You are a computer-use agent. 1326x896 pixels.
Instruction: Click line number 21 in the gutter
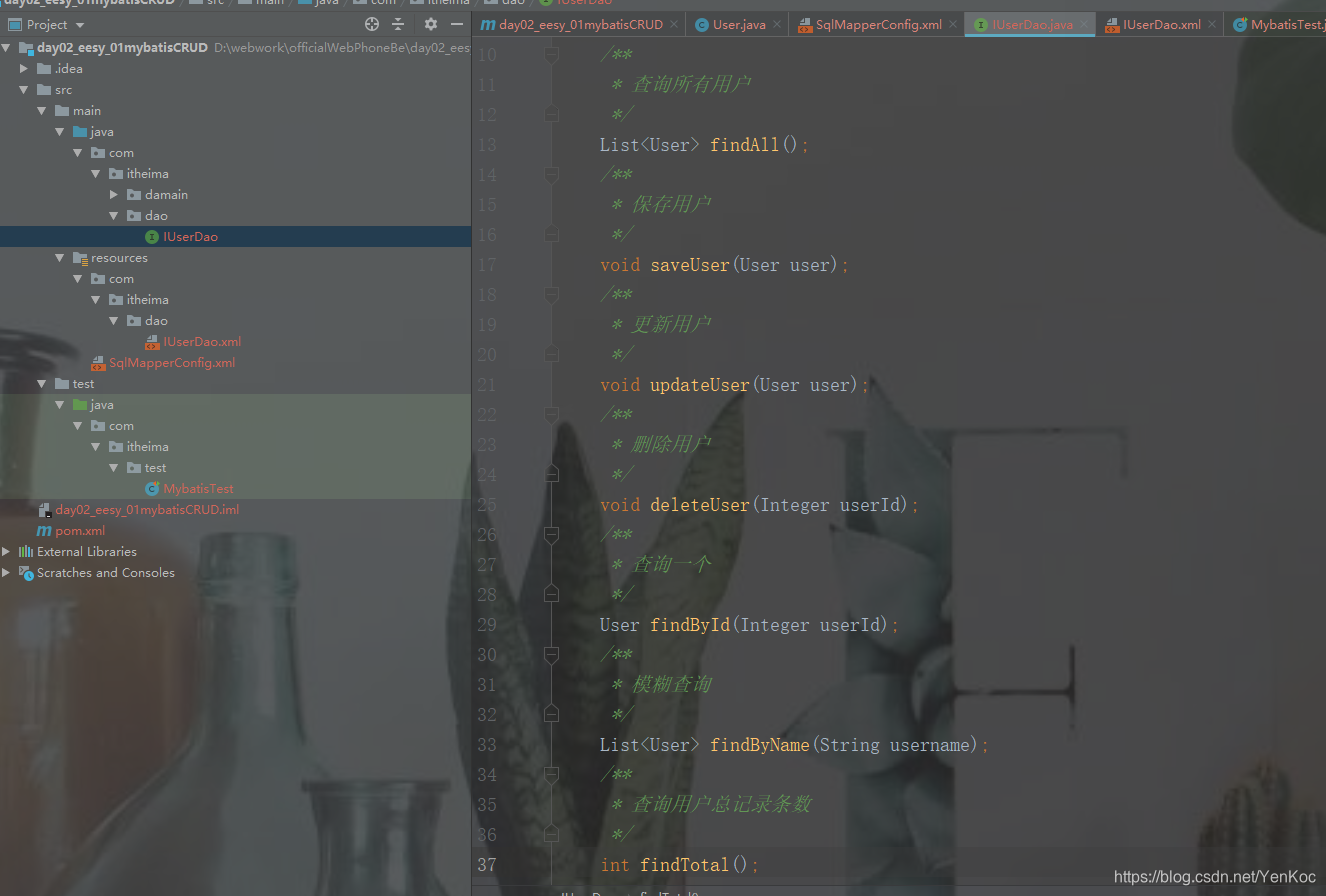pos(486,385)
